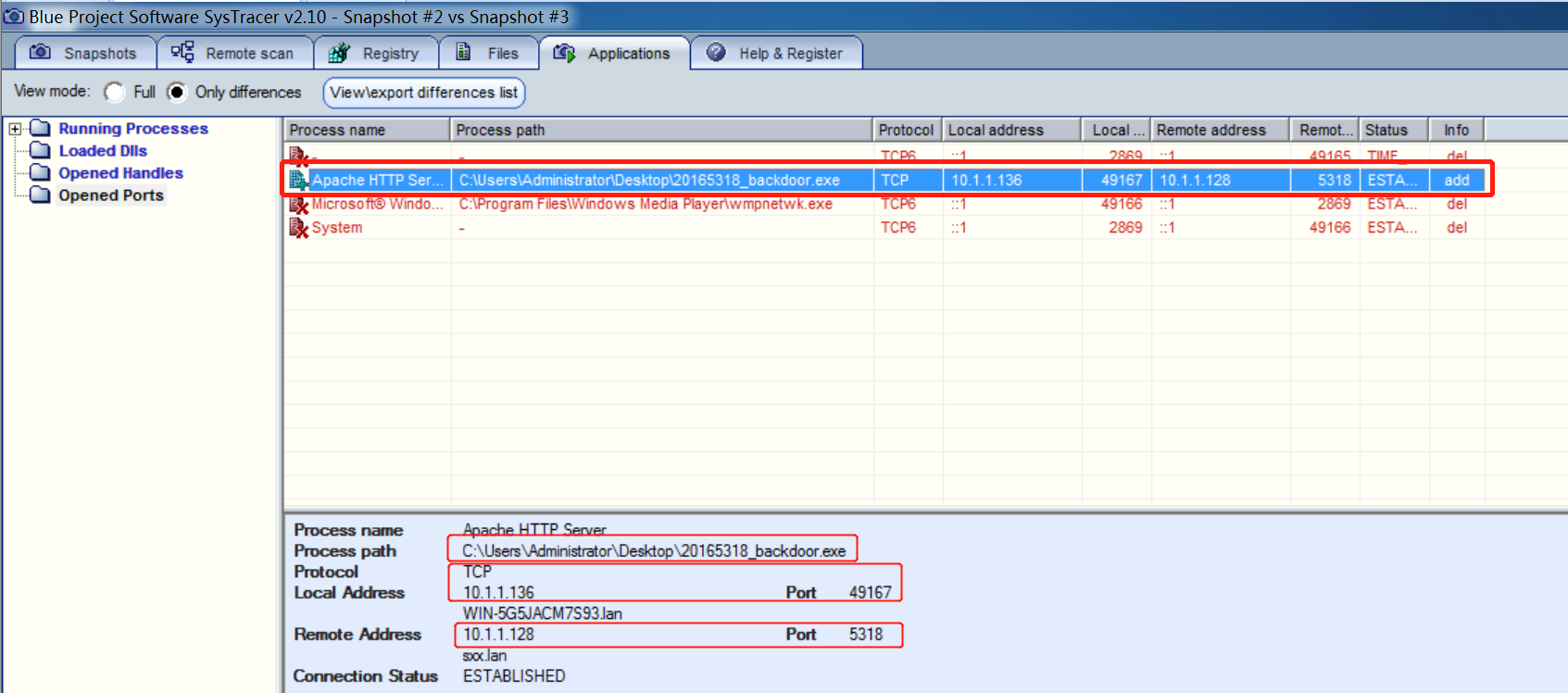Select Running Processes in the tree
Viewport: 1568px width, 693px height.
(x=133, y=129)
